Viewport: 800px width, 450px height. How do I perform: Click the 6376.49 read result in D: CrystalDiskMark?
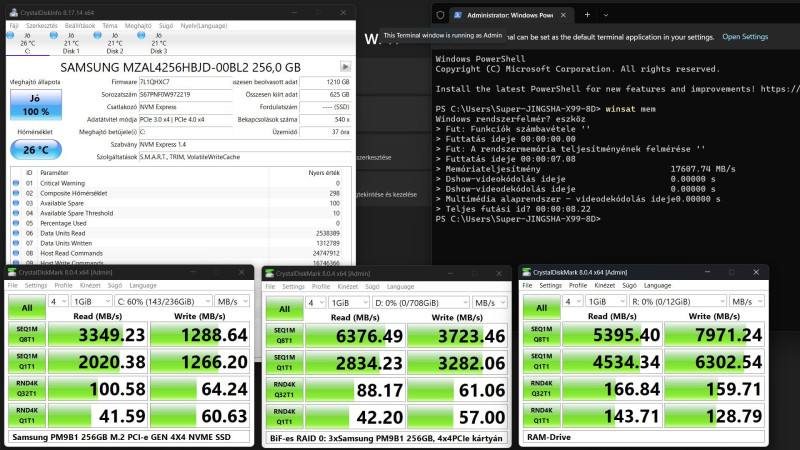click(355, 336)
